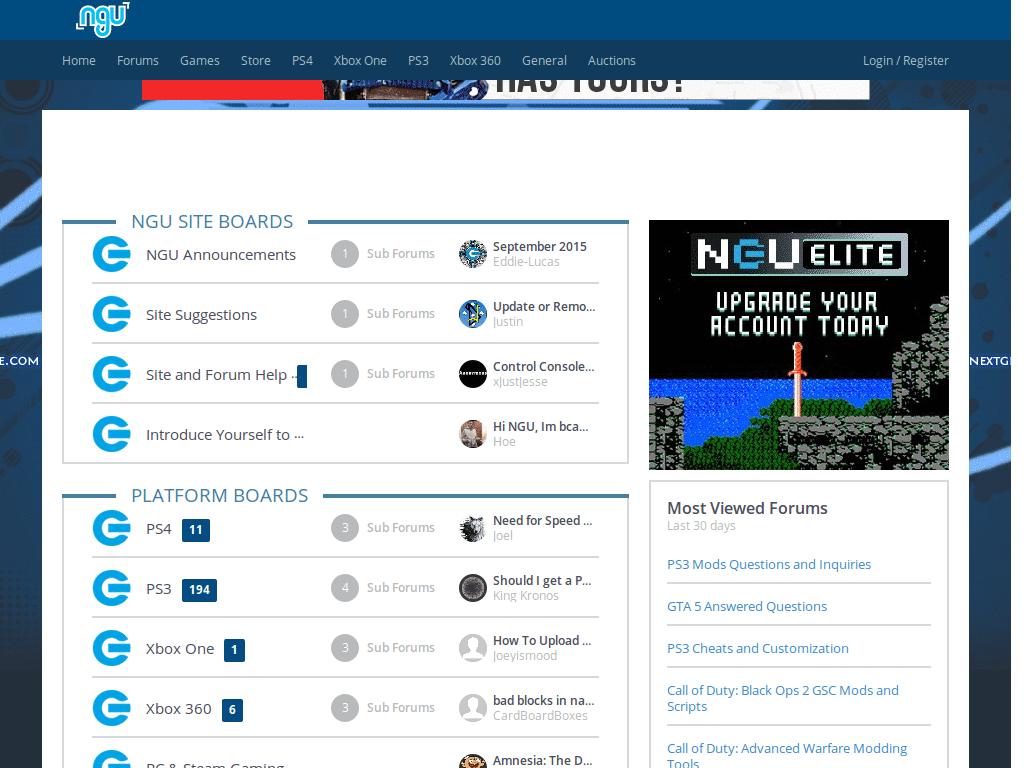1024x768 pixels.
Task: Open the Xbox 360 platform board title
Action: coord(178,709)
